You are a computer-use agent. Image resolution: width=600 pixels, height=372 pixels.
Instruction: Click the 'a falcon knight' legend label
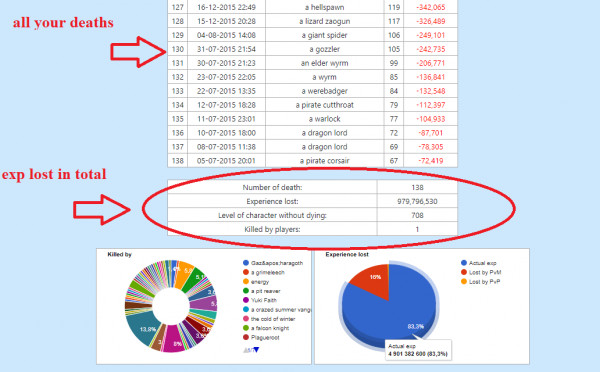point(270,328)
